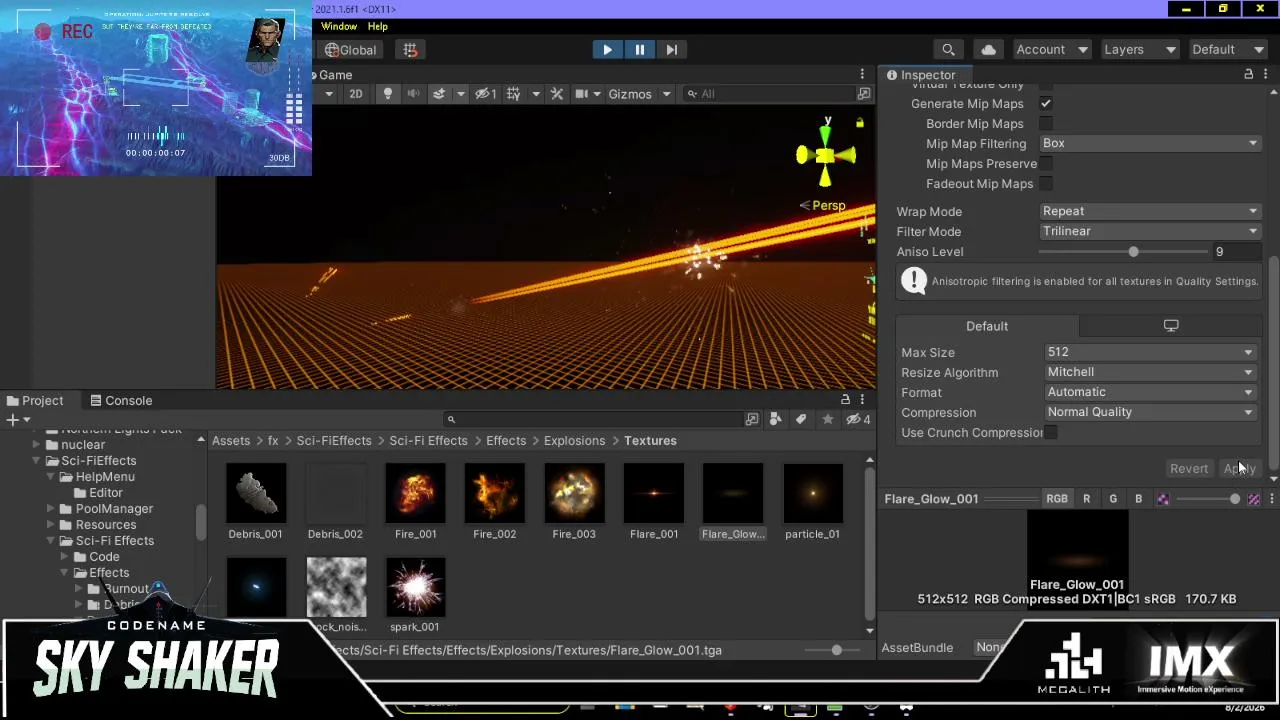Select the Default platform settings tab
This screenshot has width=1280, height=720.
[x=987, y=326]
